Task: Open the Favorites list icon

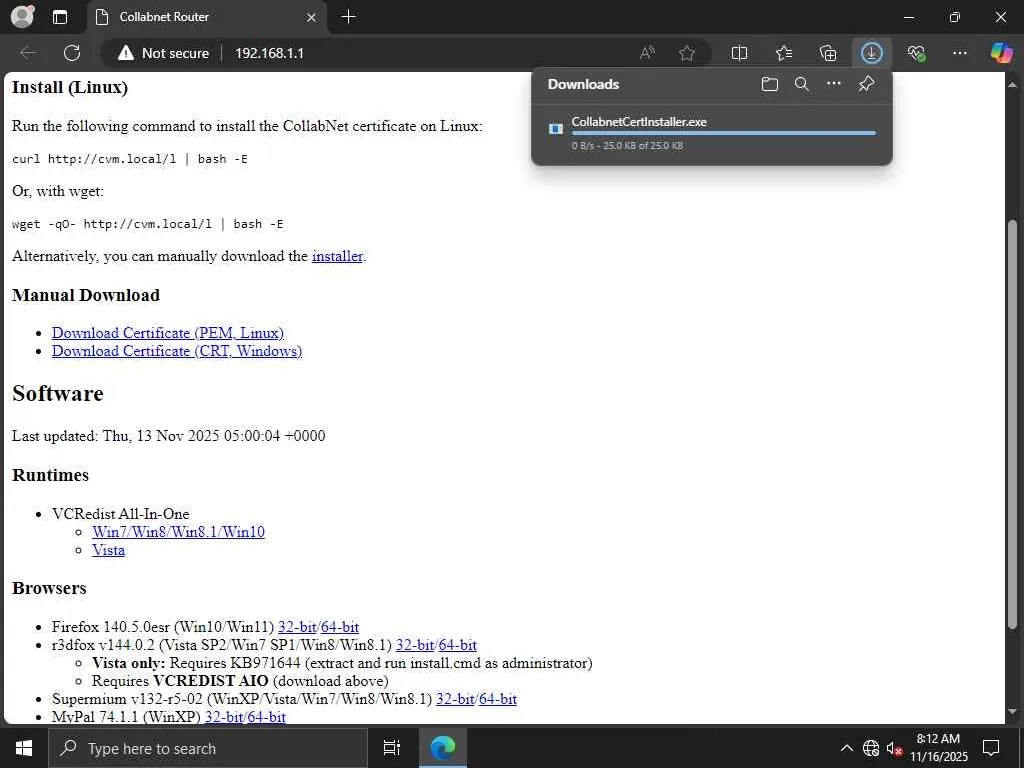Action: (784, 53)
